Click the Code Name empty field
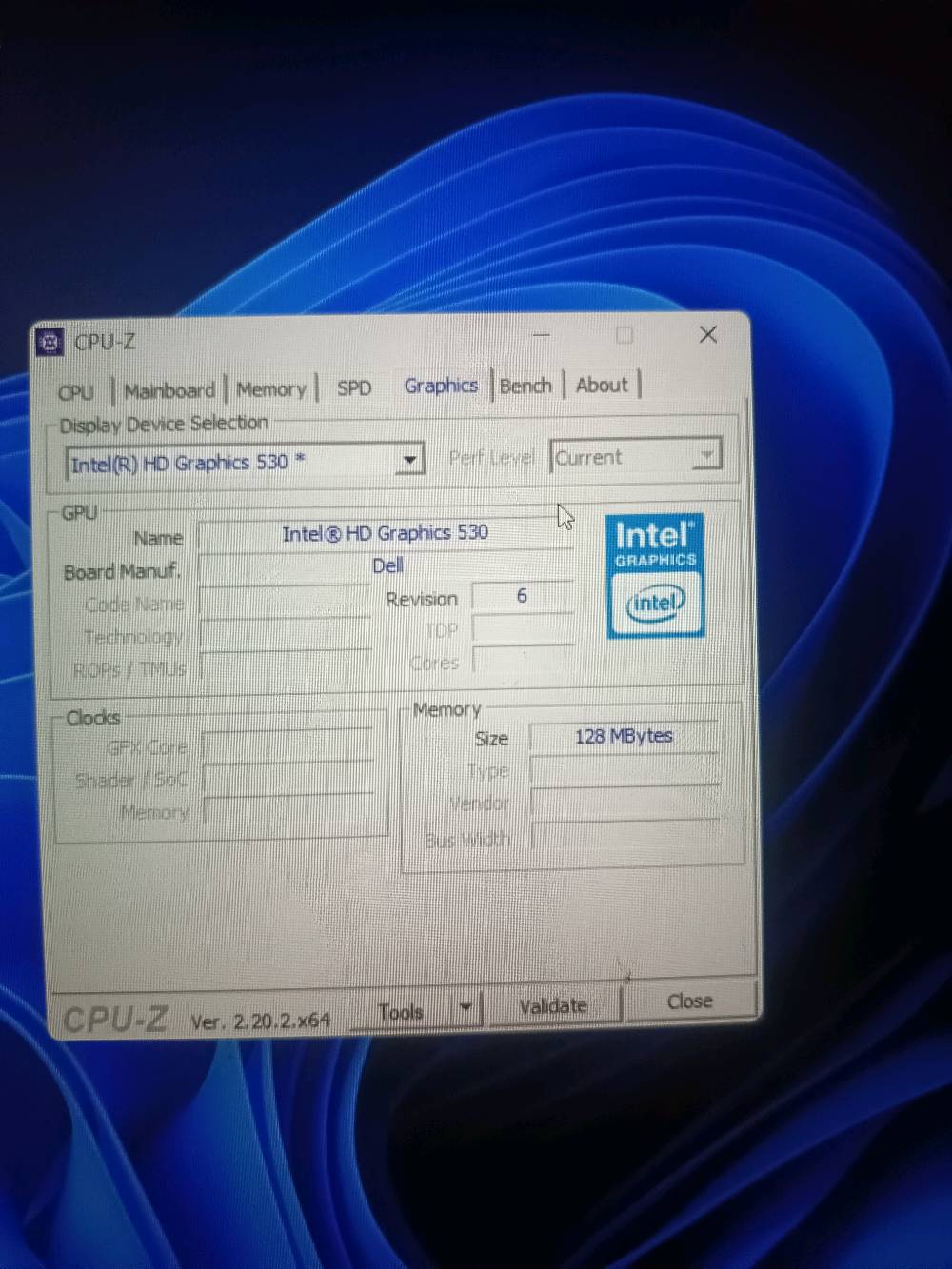This screenshot has width=952, height=1269. pyautogui.click(x=285, y=604)
